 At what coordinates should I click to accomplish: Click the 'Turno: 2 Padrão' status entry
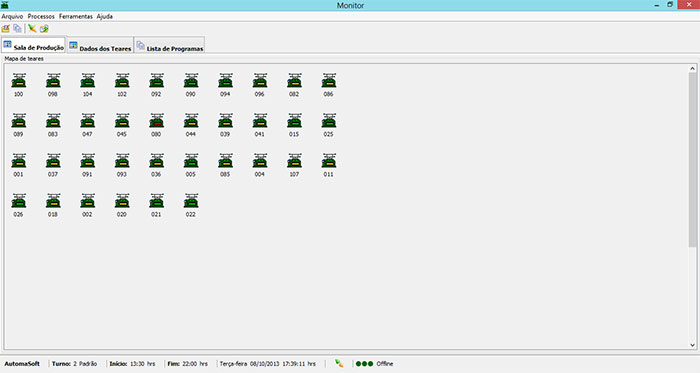click(x=75, y=364)
